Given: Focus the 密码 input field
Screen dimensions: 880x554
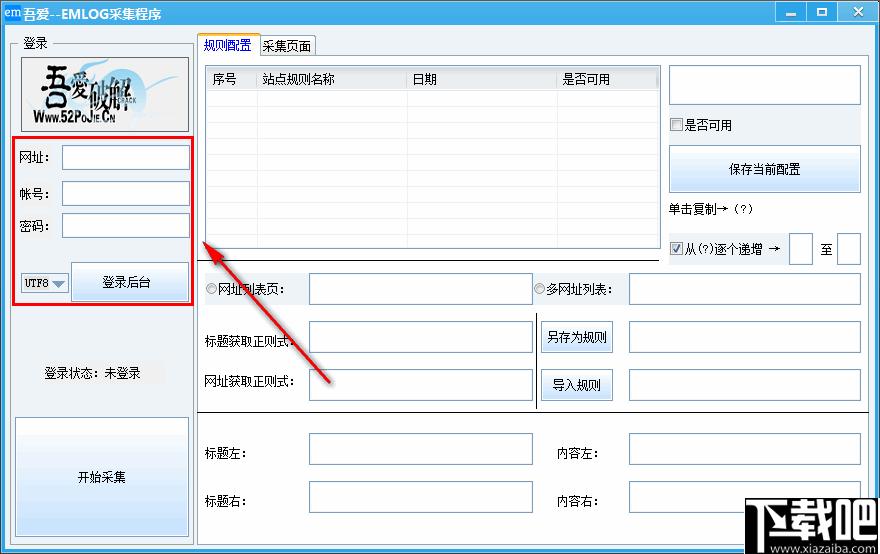Looking at the screenshot, I should coord(126,226).
